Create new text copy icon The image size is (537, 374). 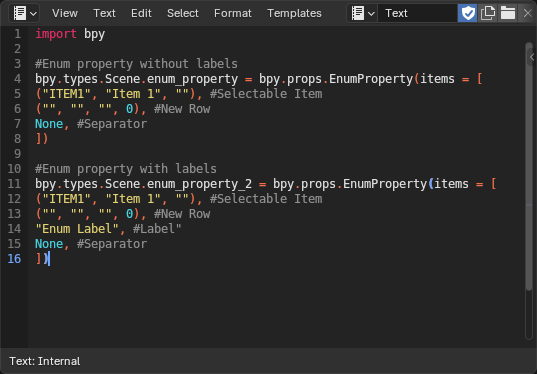pos(488,13)
